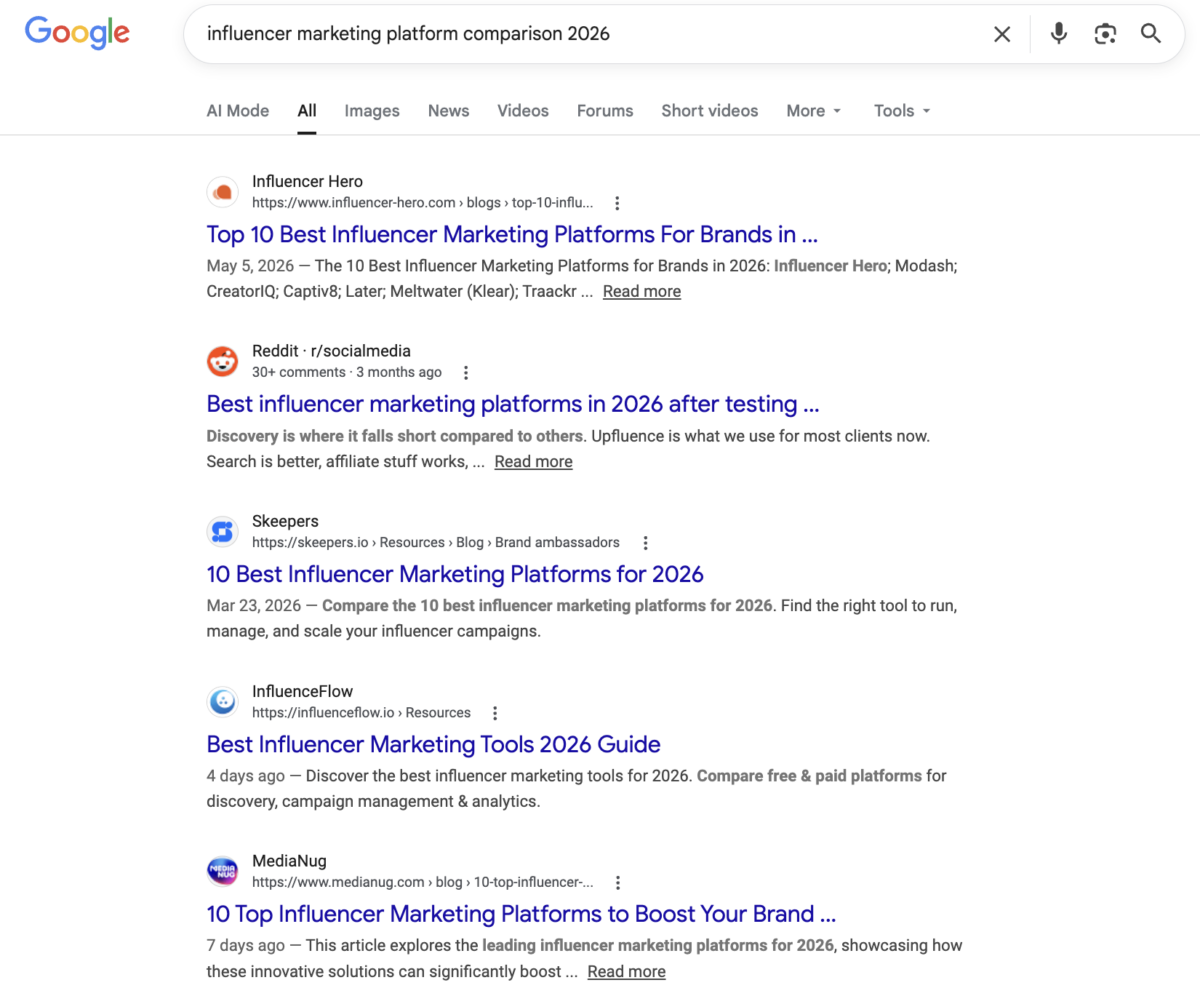
Task: Switch to Forums tab
Action: pyautogui.click(x=605, y=111)
